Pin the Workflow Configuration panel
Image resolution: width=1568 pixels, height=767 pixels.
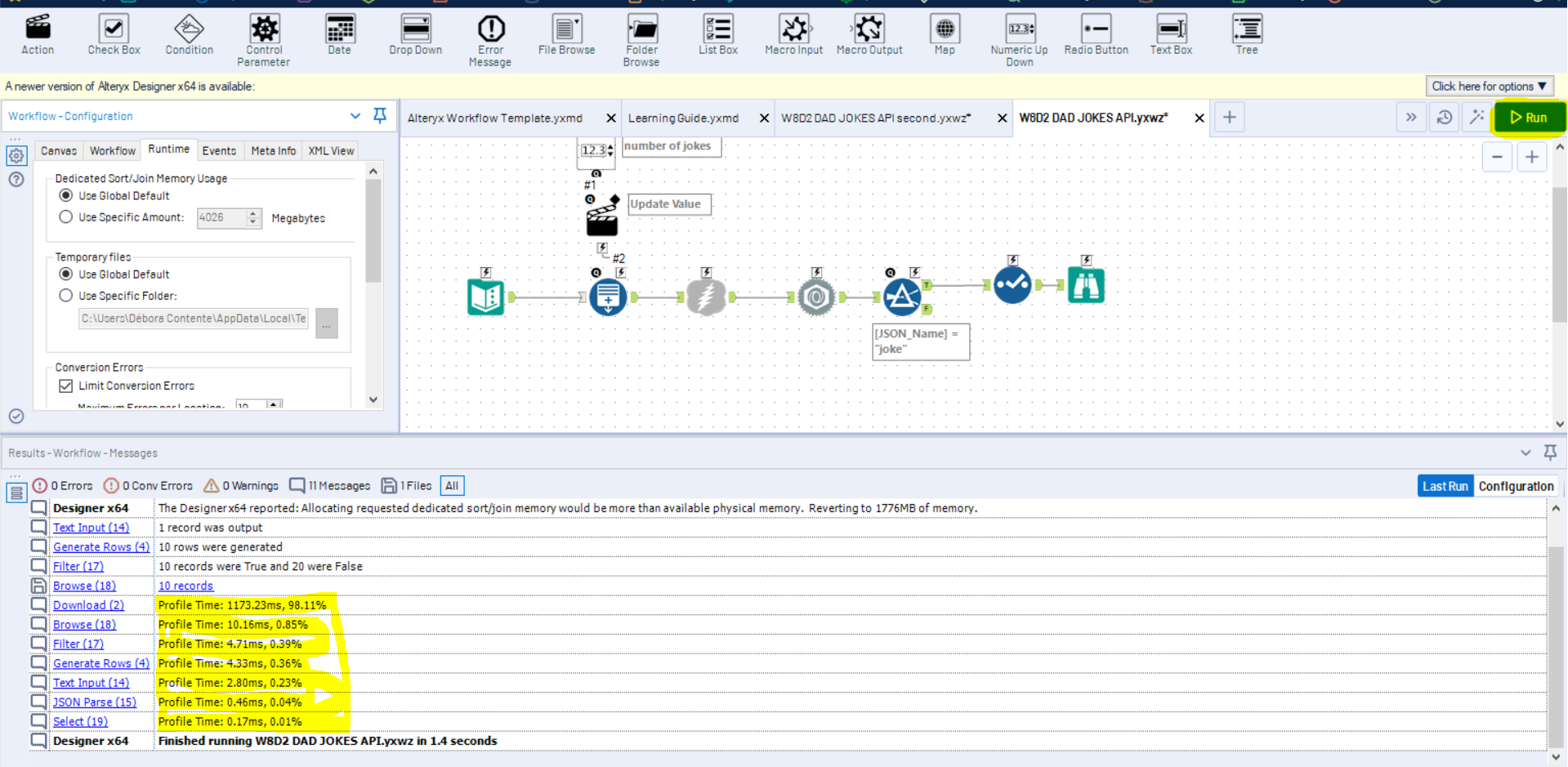pyautogui.click(x=380, y=116)
